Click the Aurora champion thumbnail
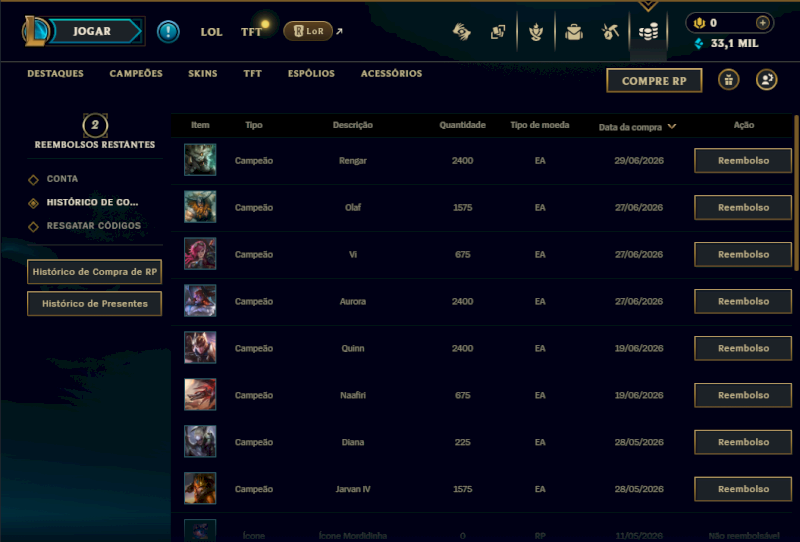This screenshot has width=800, height=542. [x=200, y=301]
